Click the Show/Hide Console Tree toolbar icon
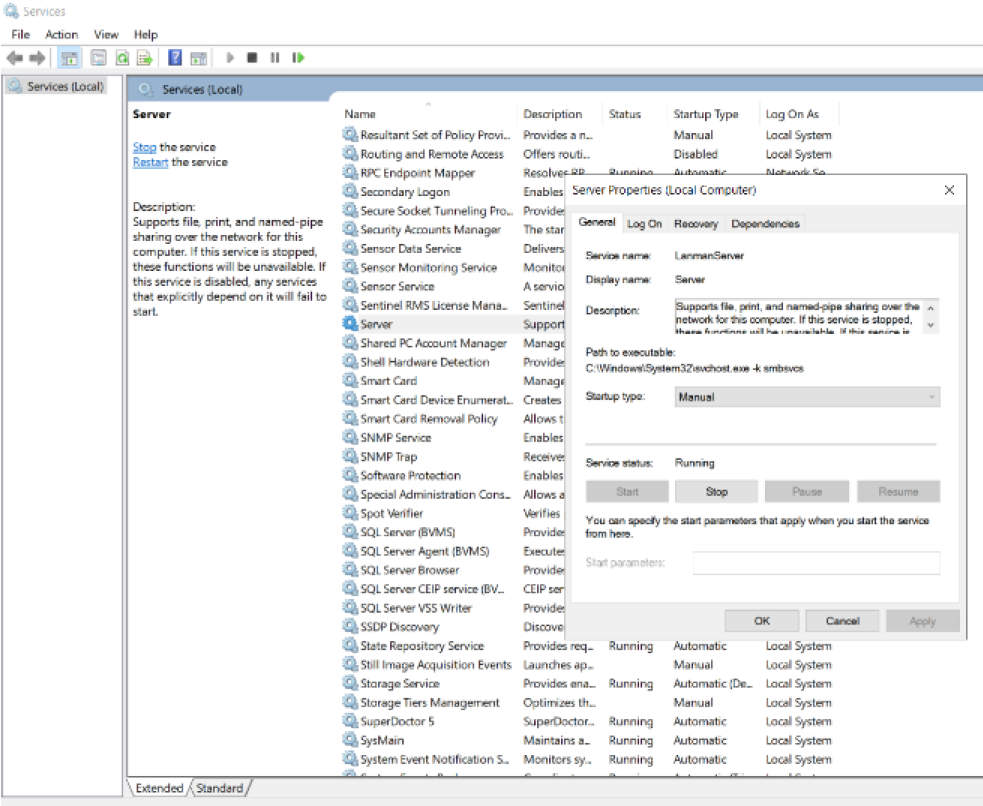 click(x=70, y=58)
